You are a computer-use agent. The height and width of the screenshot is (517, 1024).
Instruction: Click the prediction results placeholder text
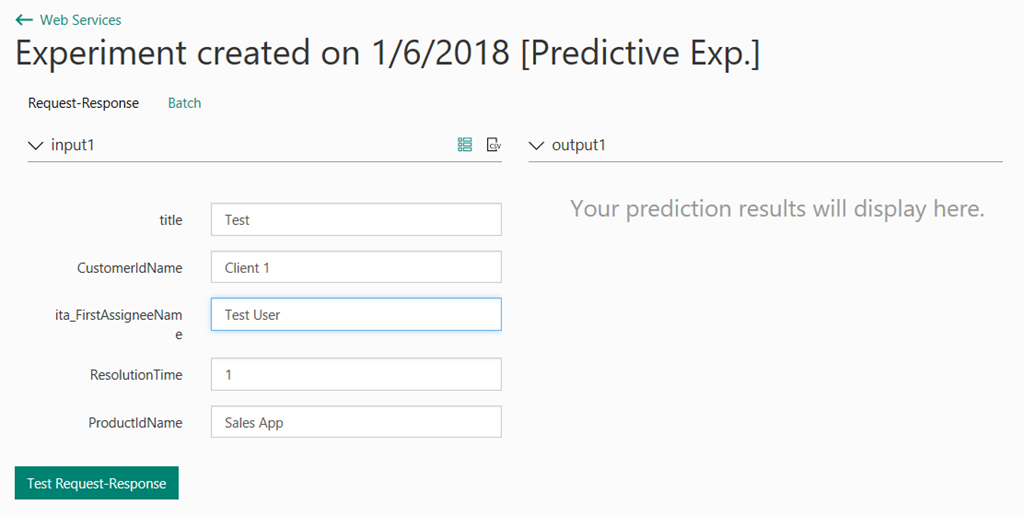click(x=777, y=209)
